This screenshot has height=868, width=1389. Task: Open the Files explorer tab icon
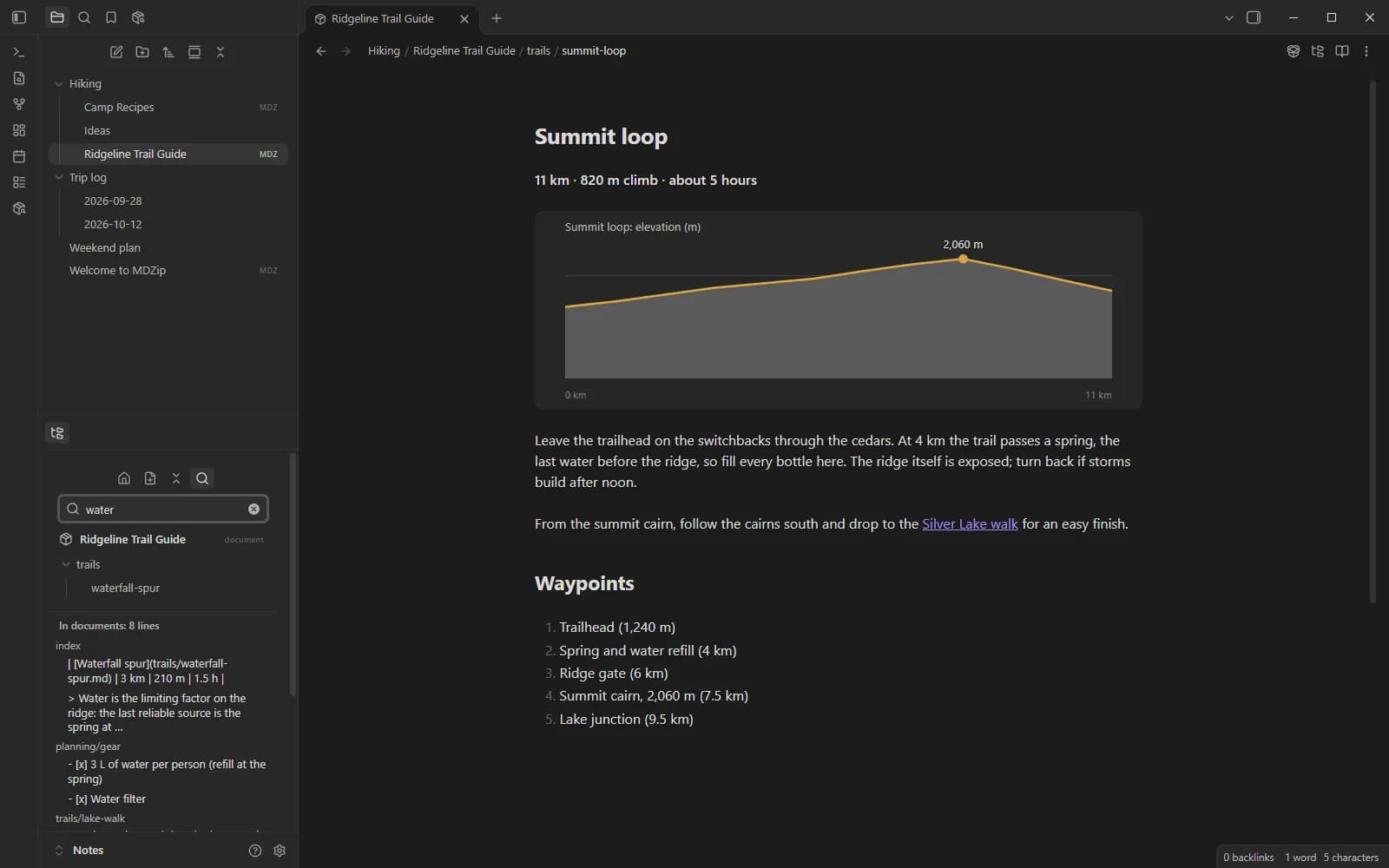(57, 17)
